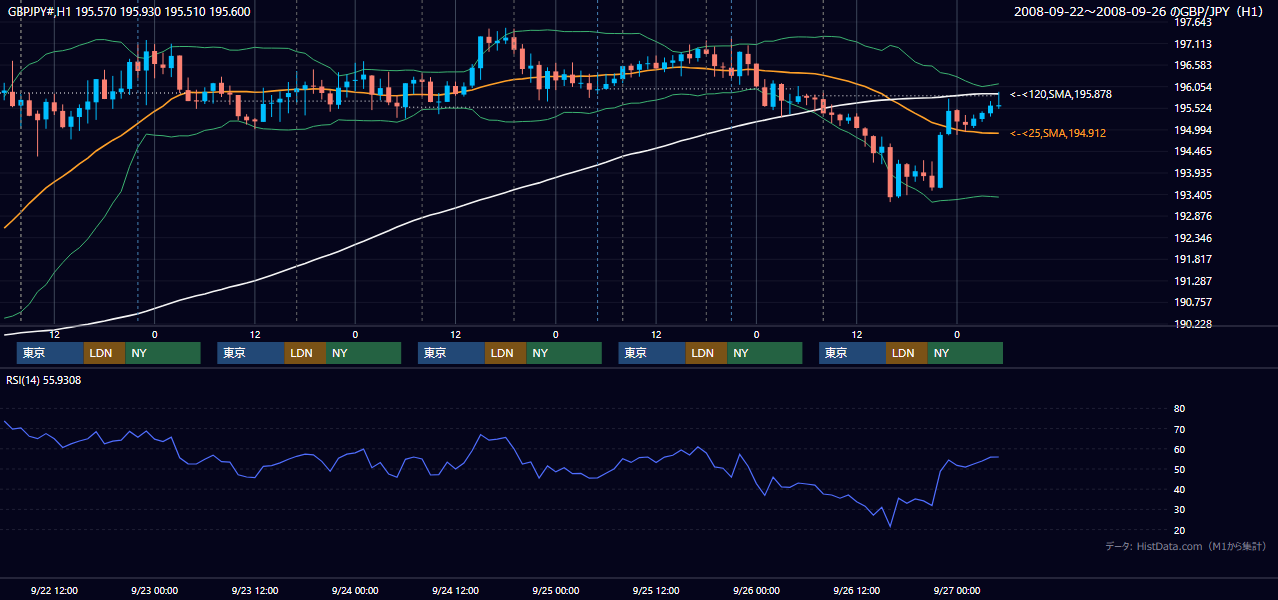Click the 9/22 12:00 time axis label

[54, 590]
